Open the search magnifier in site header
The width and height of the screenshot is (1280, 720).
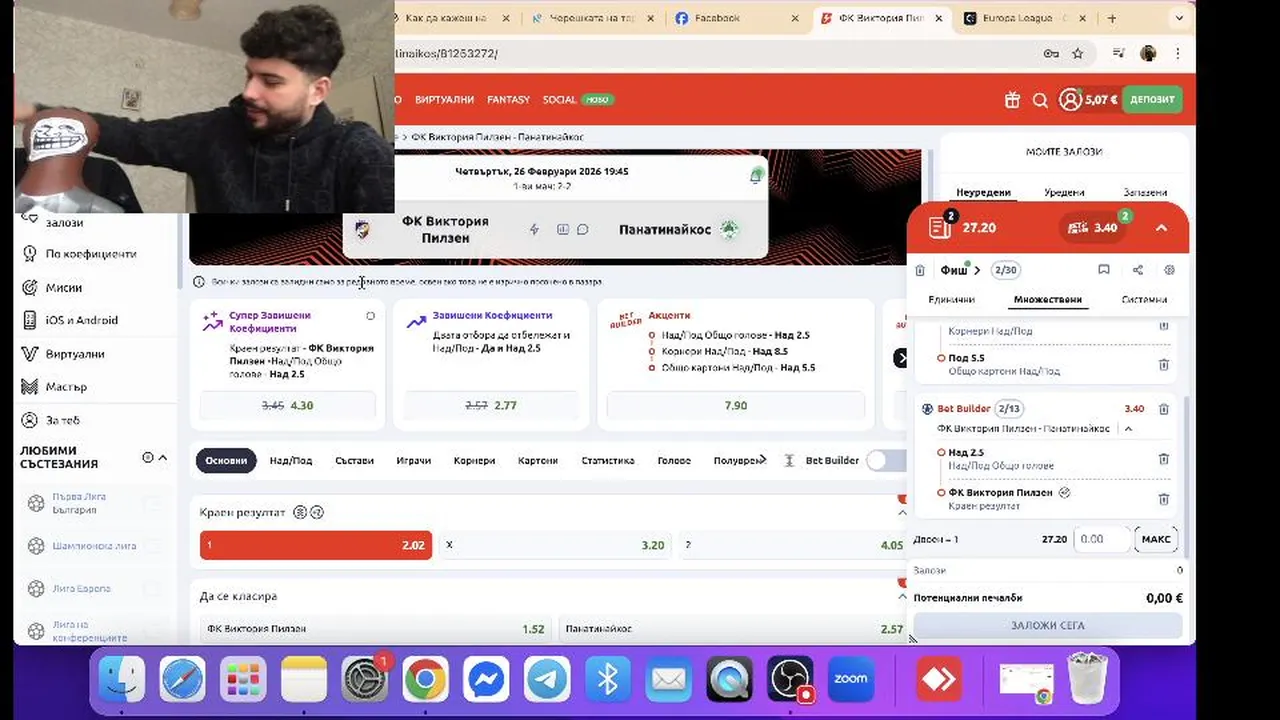(1040, 100)
